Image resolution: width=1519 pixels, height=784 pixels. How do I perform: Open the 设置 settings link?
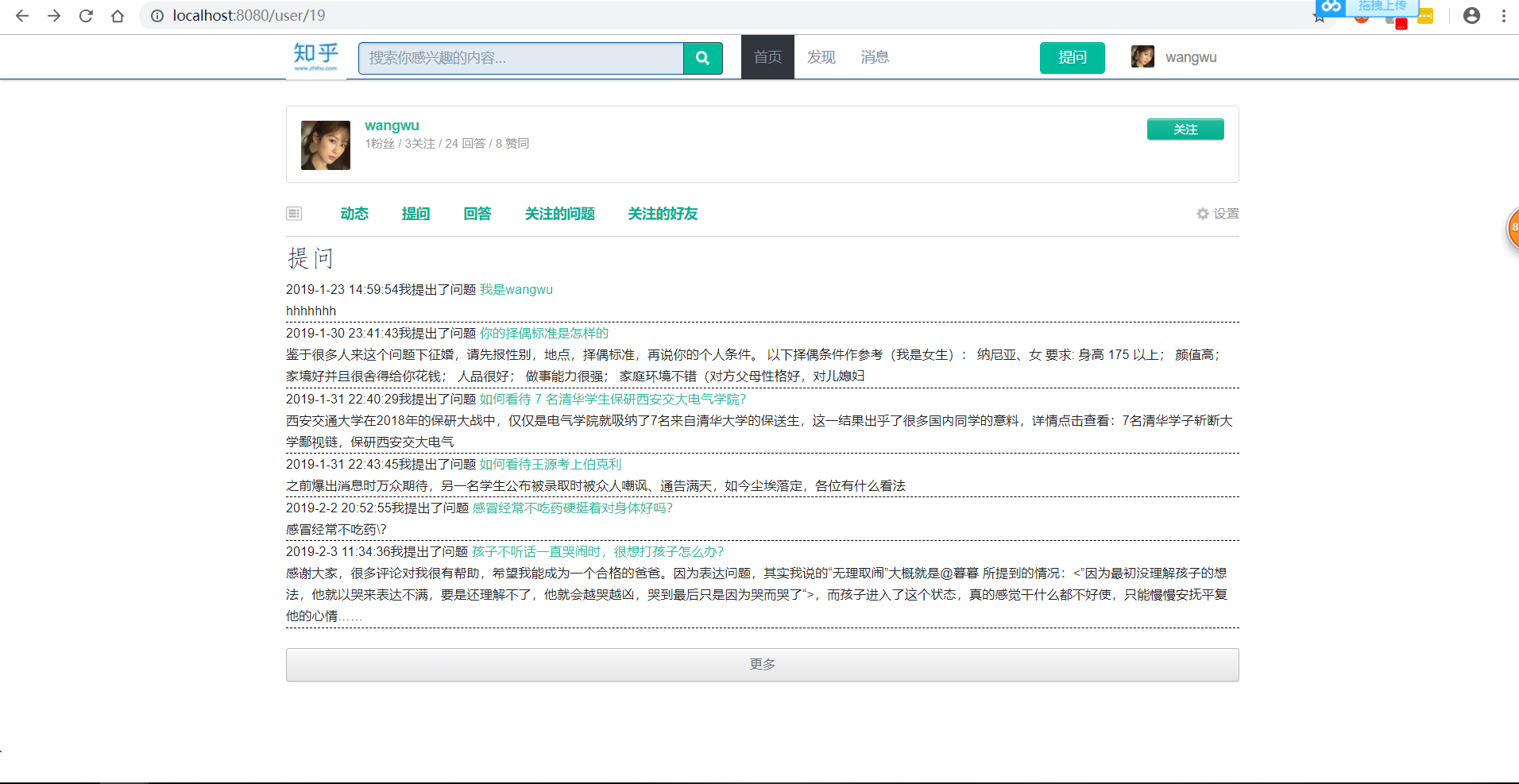pos(1226,214)
